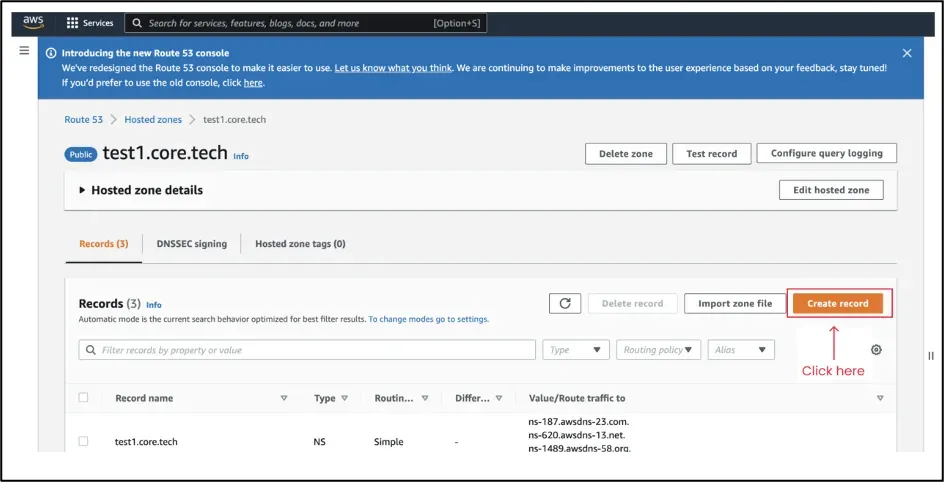Click 'here' link for old console
The height and width of the screenshot is (483, 945).
(253, 83)
